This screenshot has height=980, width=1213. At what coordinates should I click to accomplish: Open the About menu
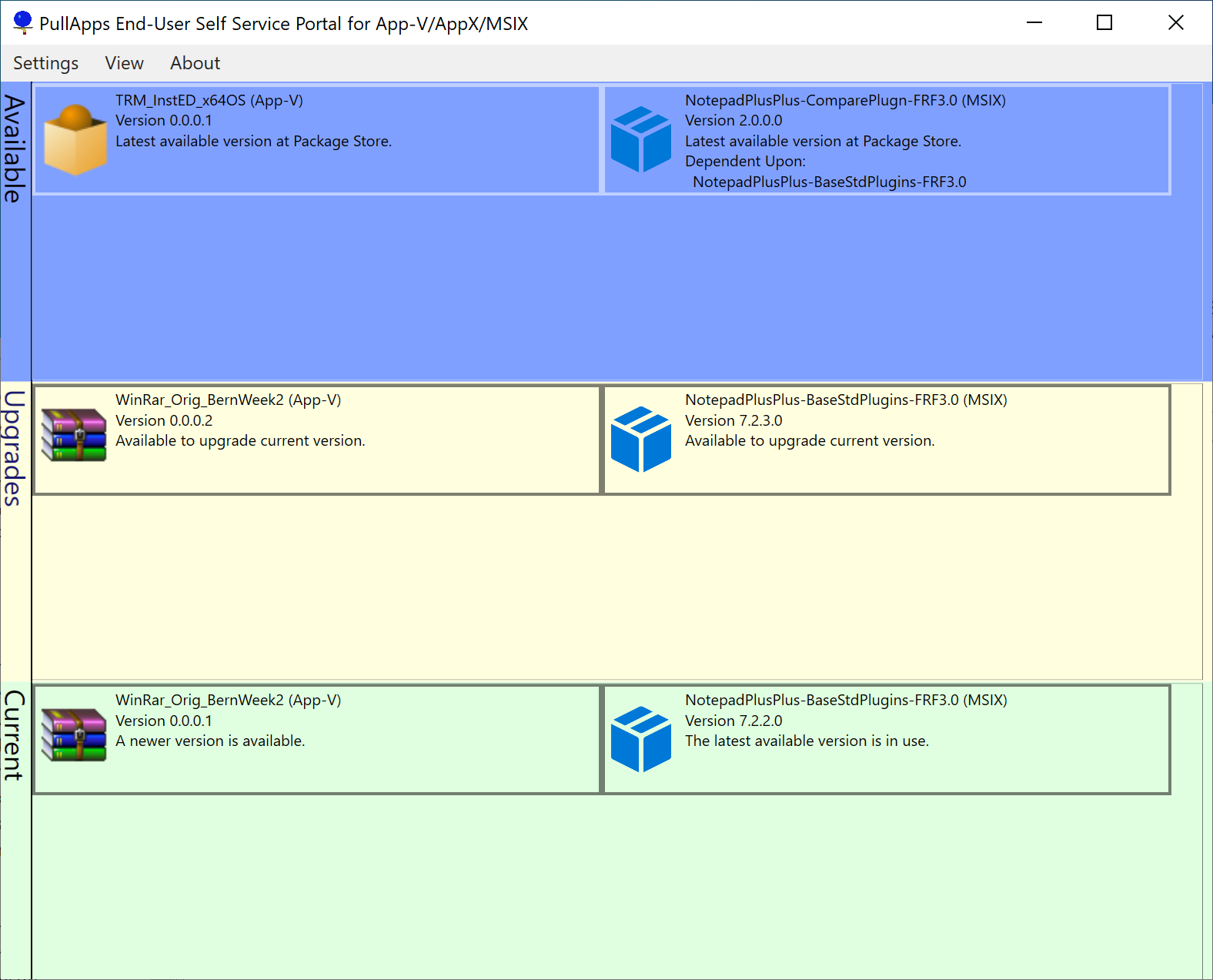tap(195, 63)
